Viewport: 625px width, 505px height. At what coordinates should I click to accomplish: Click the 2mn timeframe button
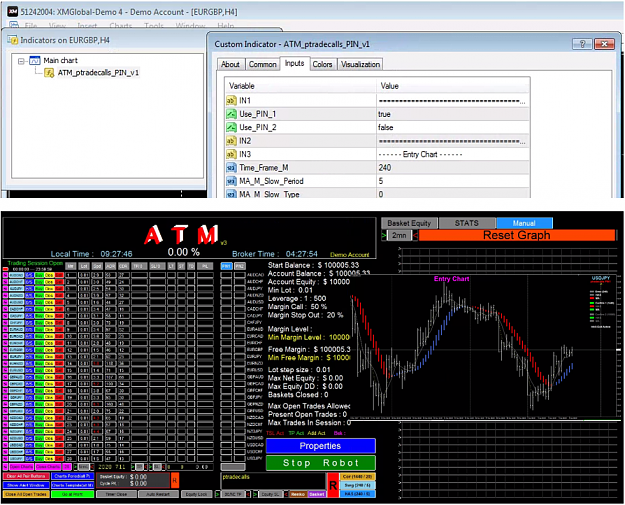tap(399, 236)
